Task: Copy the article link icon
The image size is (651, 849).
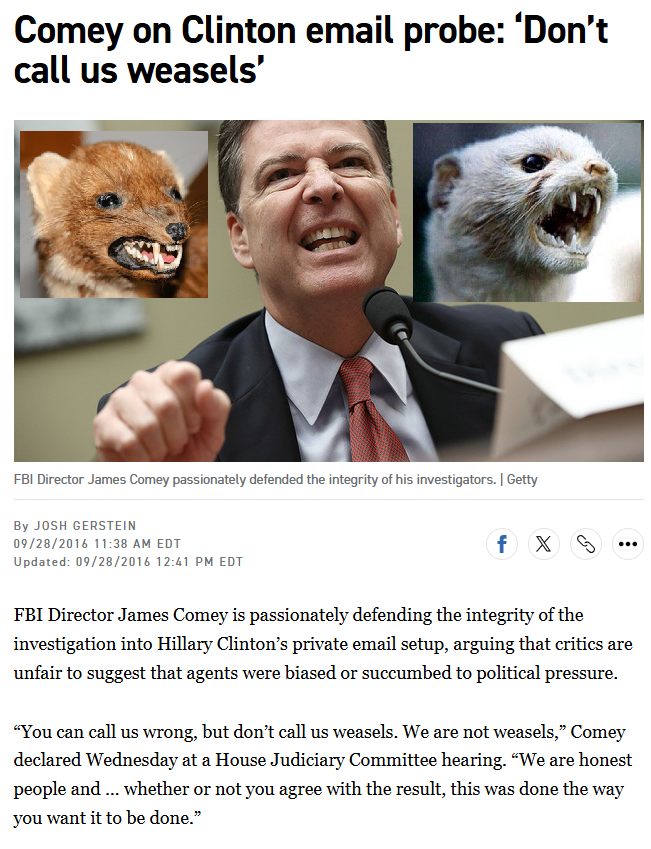Action: (586, 543)
